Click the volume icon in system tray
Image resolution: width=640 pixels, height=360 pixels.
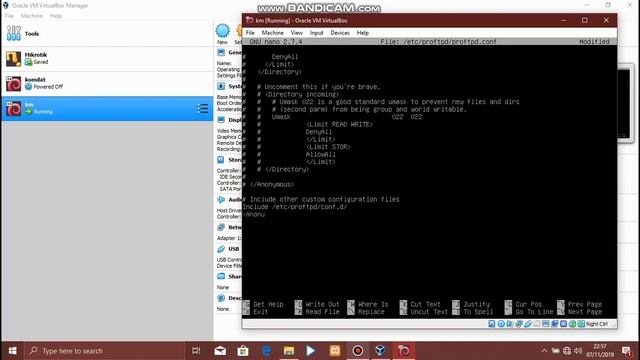(x=578, y=351)
